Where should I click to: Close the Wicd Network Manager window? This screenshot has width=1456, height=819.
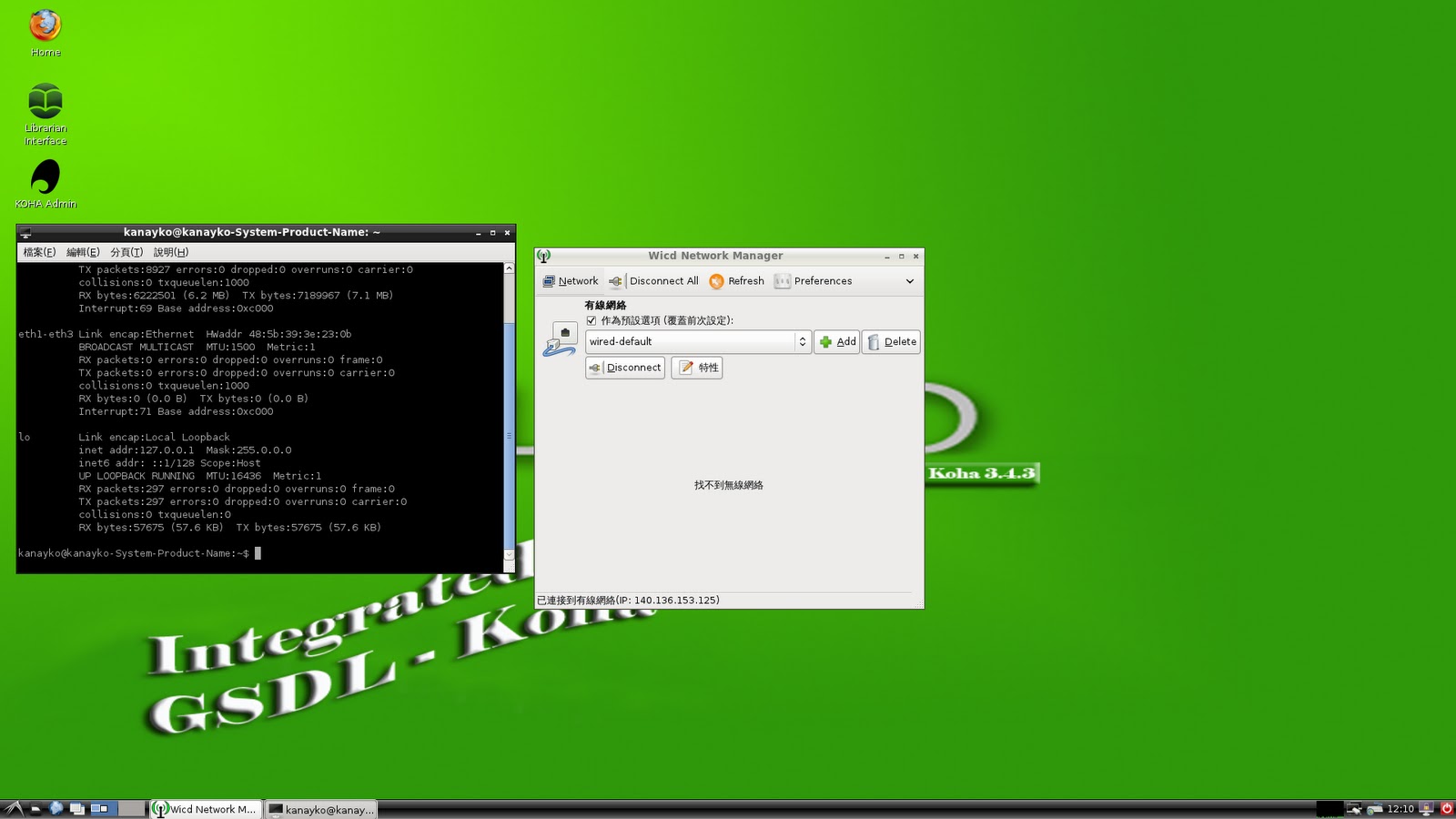pos(916,257)
